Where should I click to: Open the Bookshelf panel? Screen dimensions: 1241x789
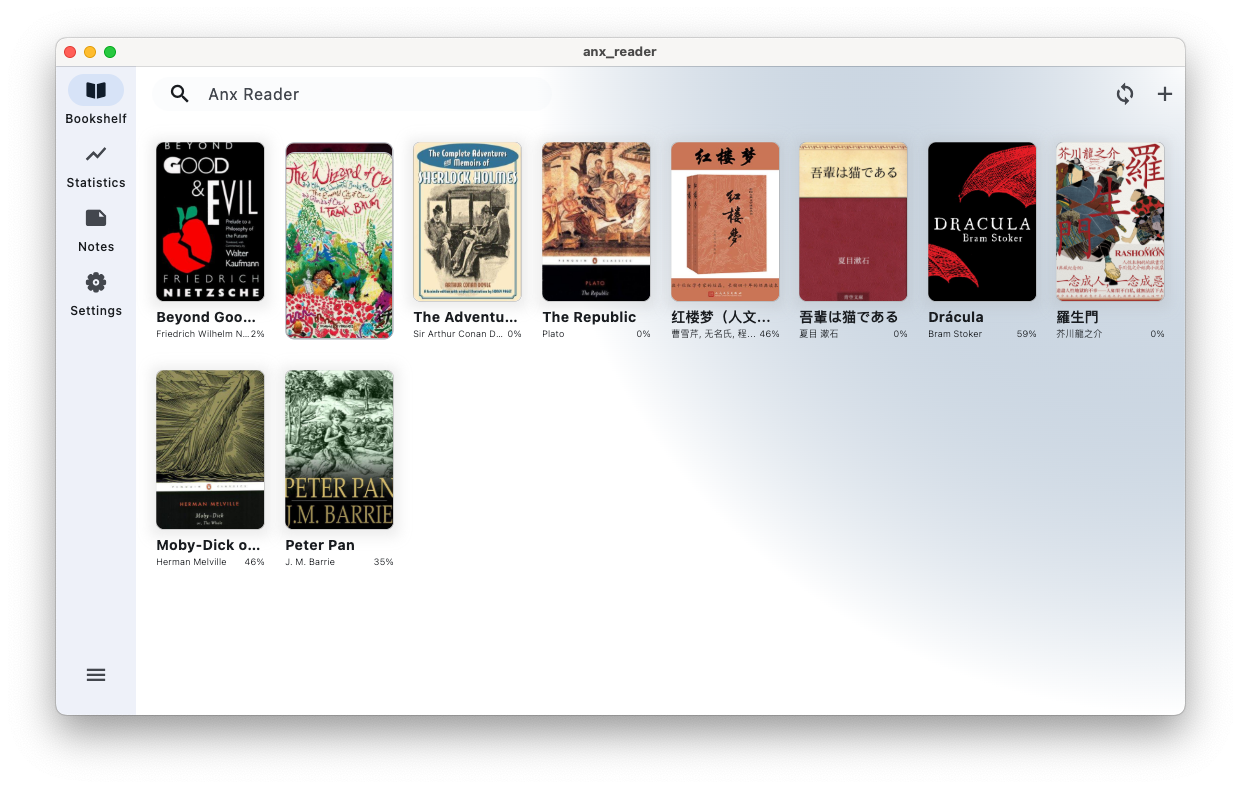click(95, 98)
